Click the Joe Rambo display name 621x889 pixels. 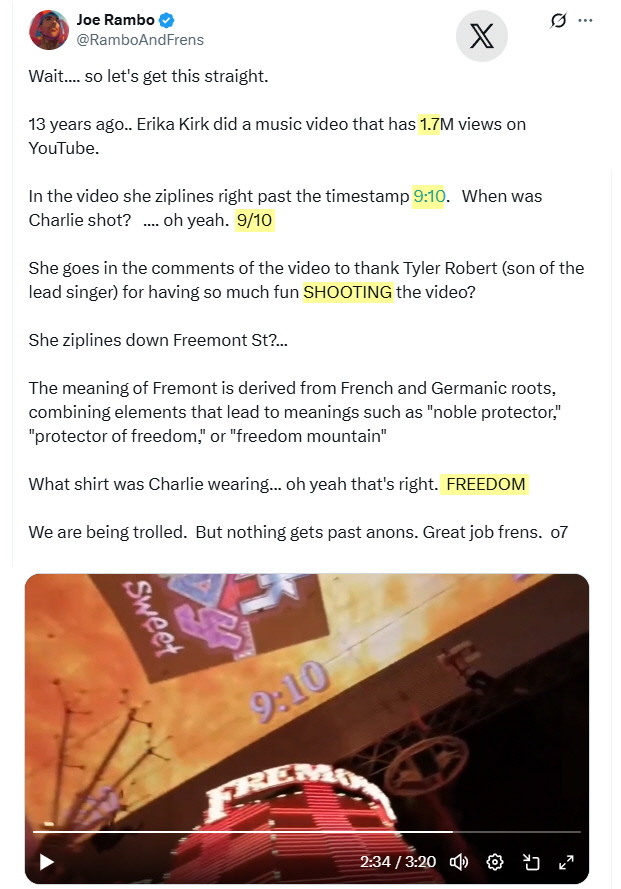[116, 20]
